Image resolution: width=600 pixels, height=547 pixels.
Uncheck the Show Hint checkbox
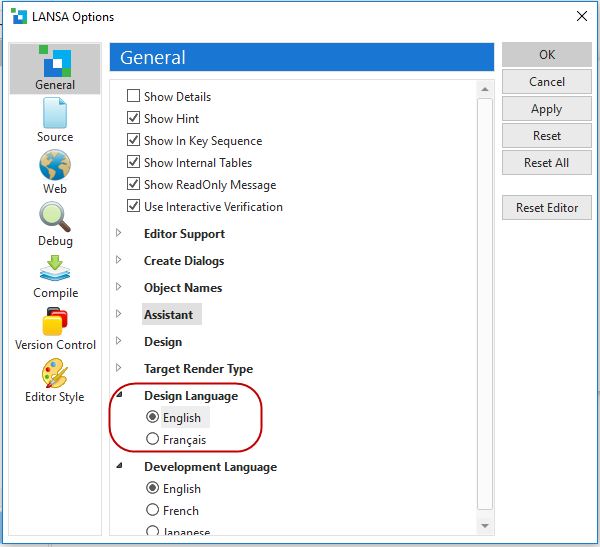point(134,119)
